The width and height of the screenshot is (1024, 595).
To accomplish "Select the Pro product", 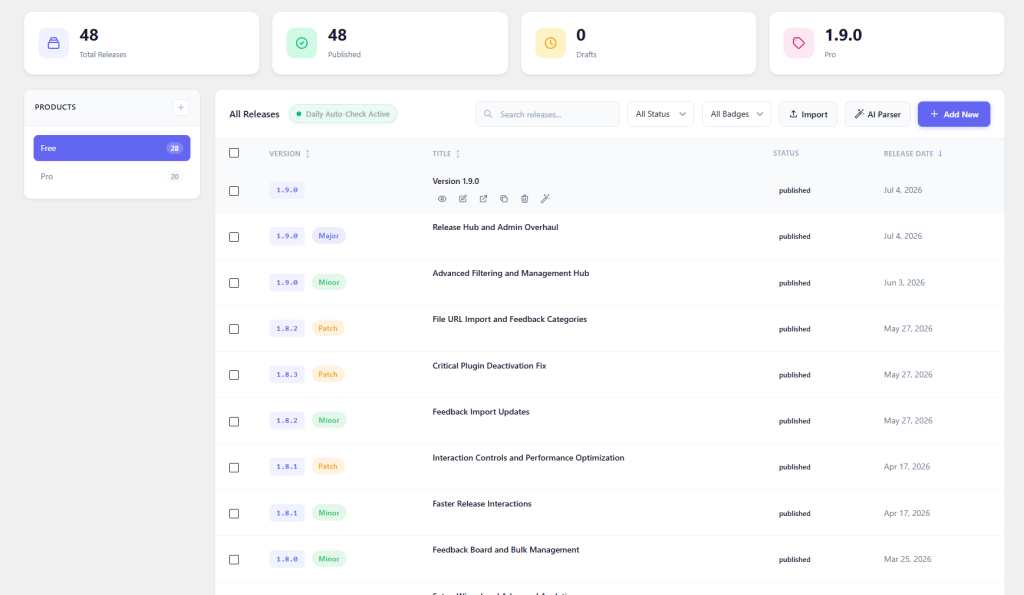I will [112, 176].
